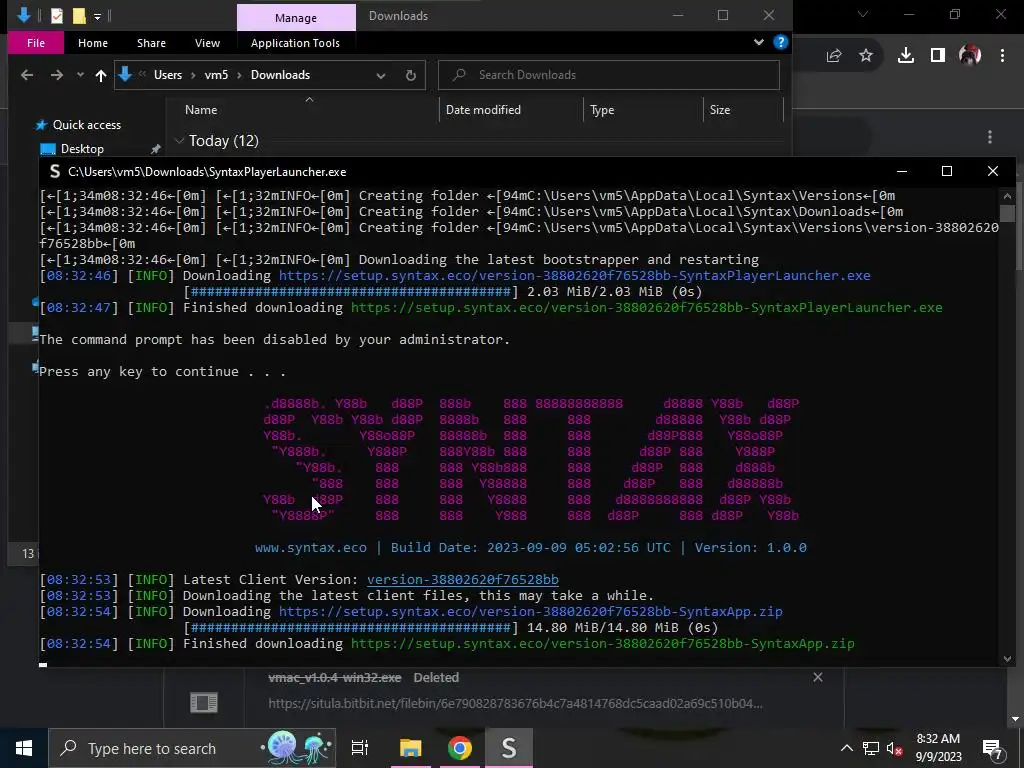Open Chrome downloads icon

[x=906, y=56]
